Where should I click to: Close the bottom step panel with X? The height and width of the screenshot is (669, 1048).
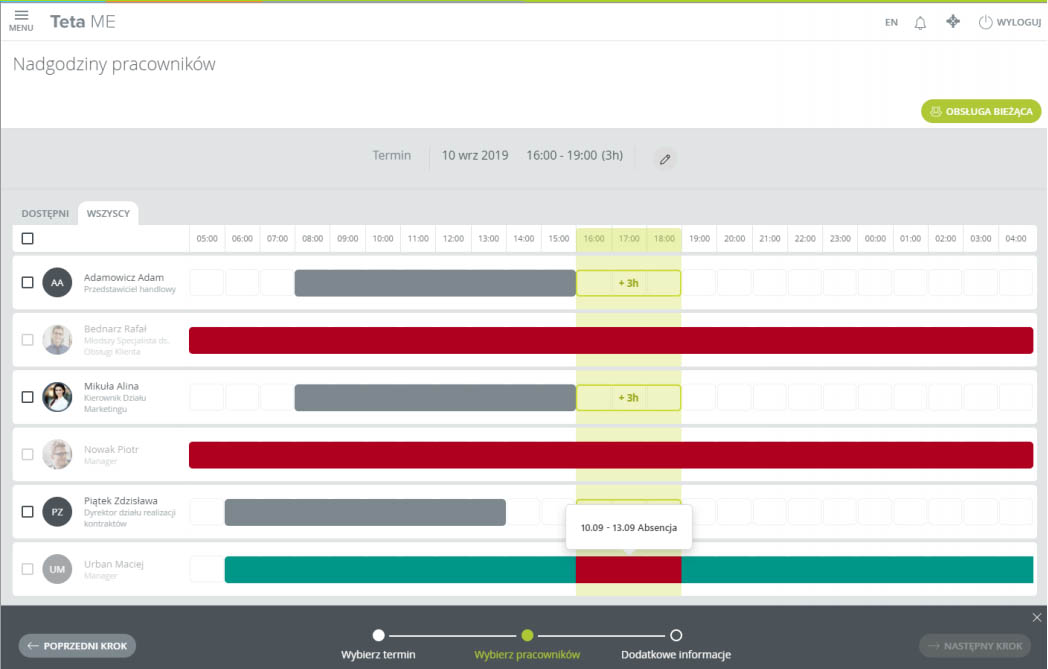[x=1037, y=617]
